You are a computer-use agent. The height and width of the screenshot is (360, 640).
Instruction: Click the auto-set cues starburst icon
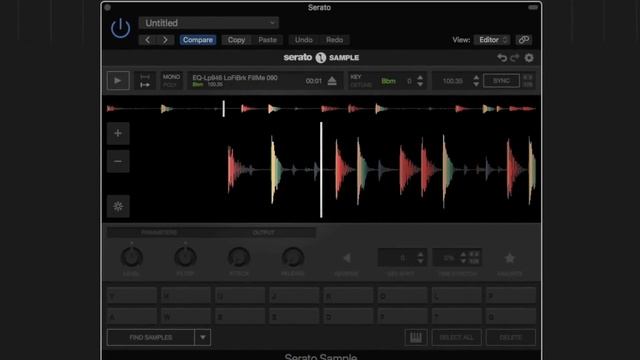click(118, 206)
